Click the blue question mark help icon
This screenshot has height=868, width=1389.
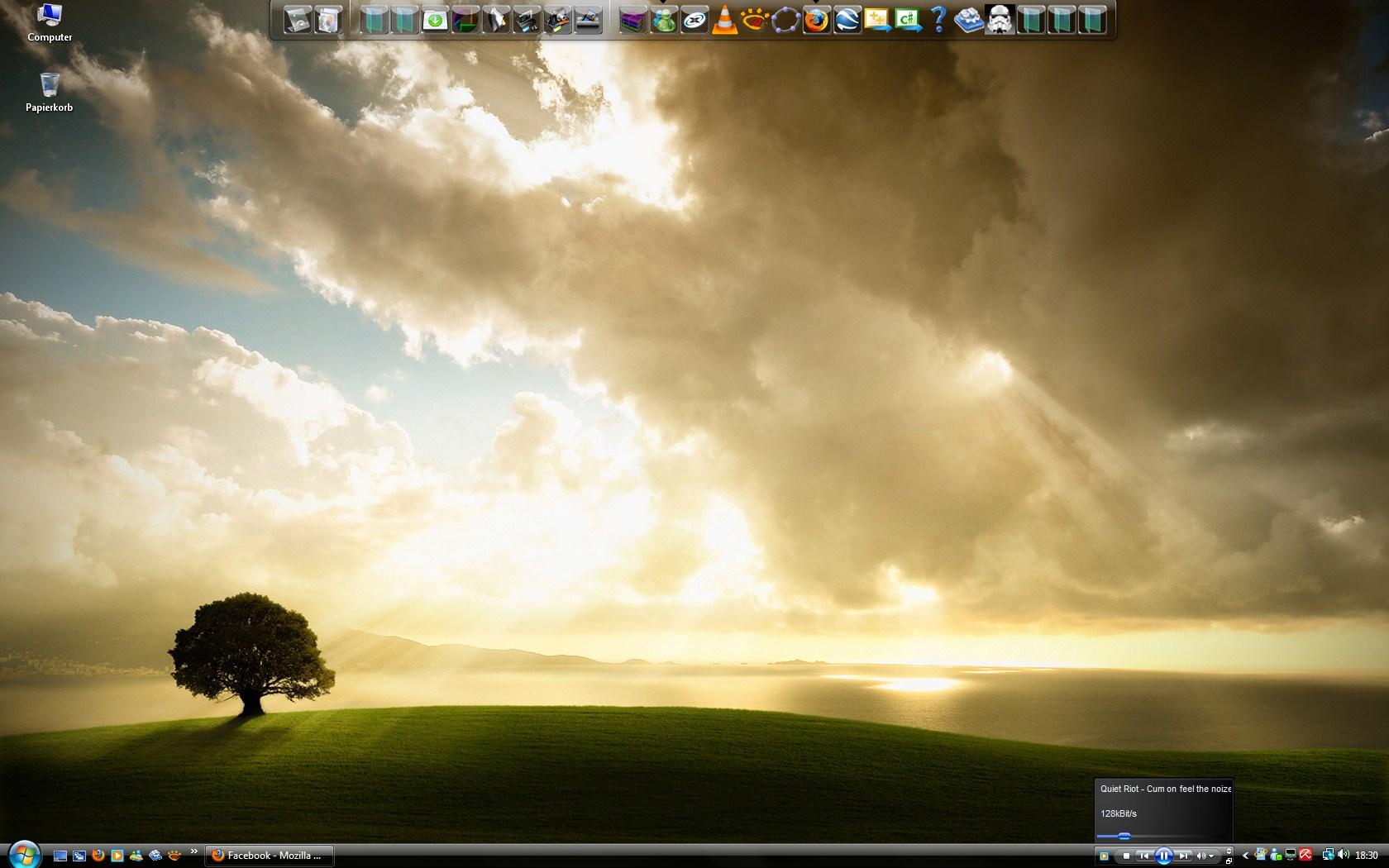(x=938, y=20)
